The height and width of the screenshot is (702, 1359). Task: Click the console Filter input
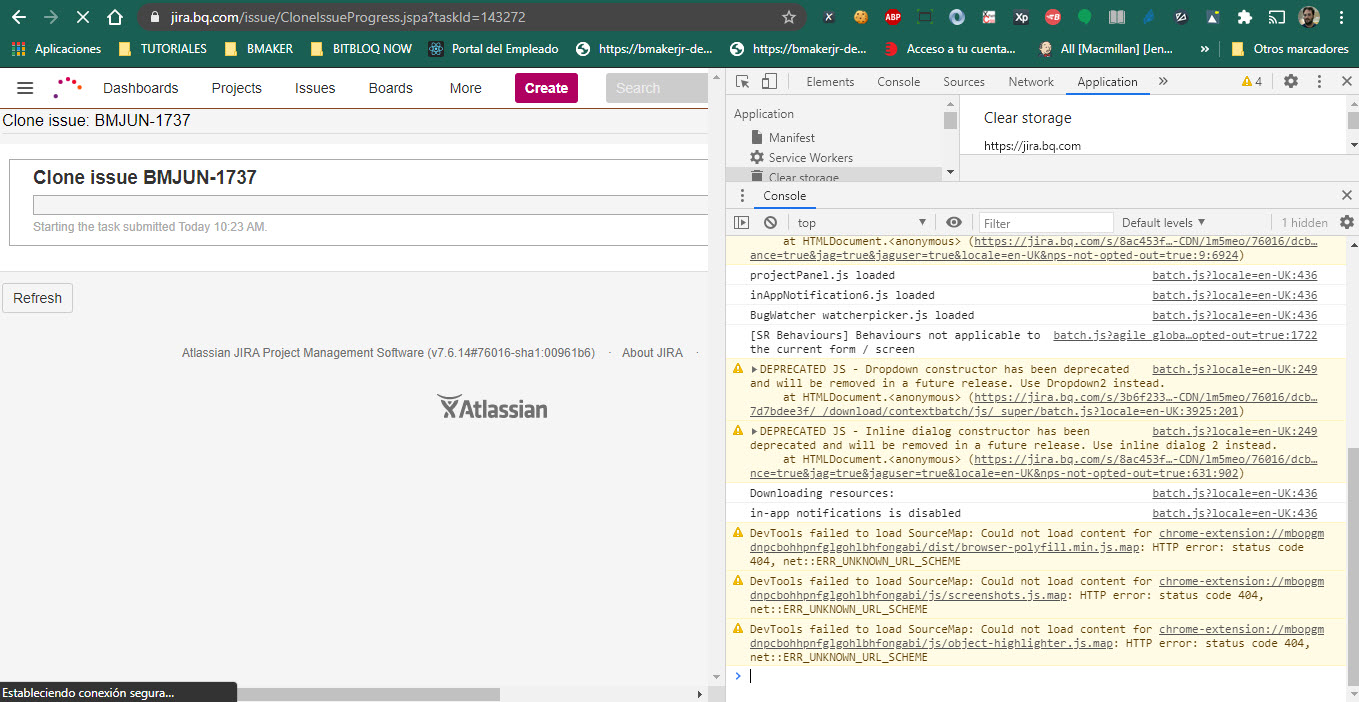click(1046, 223)
